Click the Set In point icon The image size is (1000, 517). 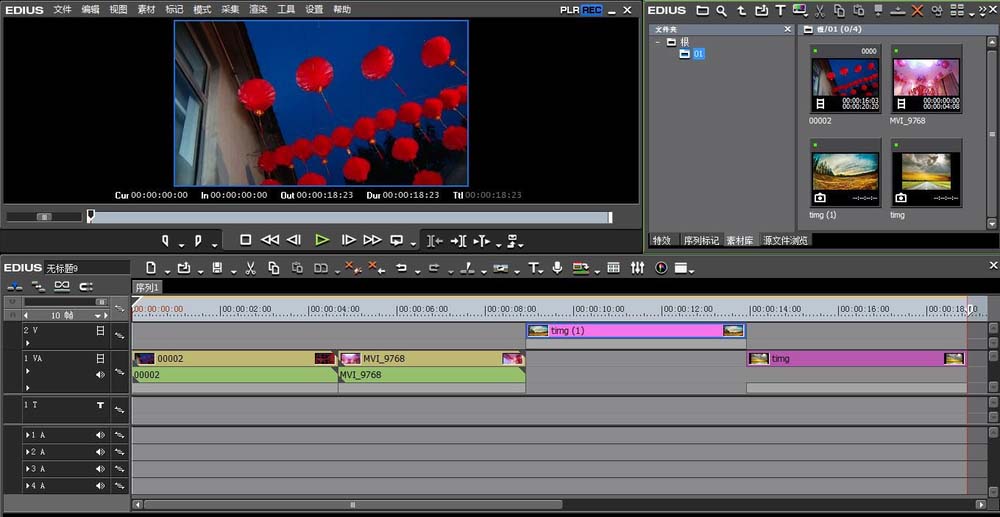click(x=165, y=240)
